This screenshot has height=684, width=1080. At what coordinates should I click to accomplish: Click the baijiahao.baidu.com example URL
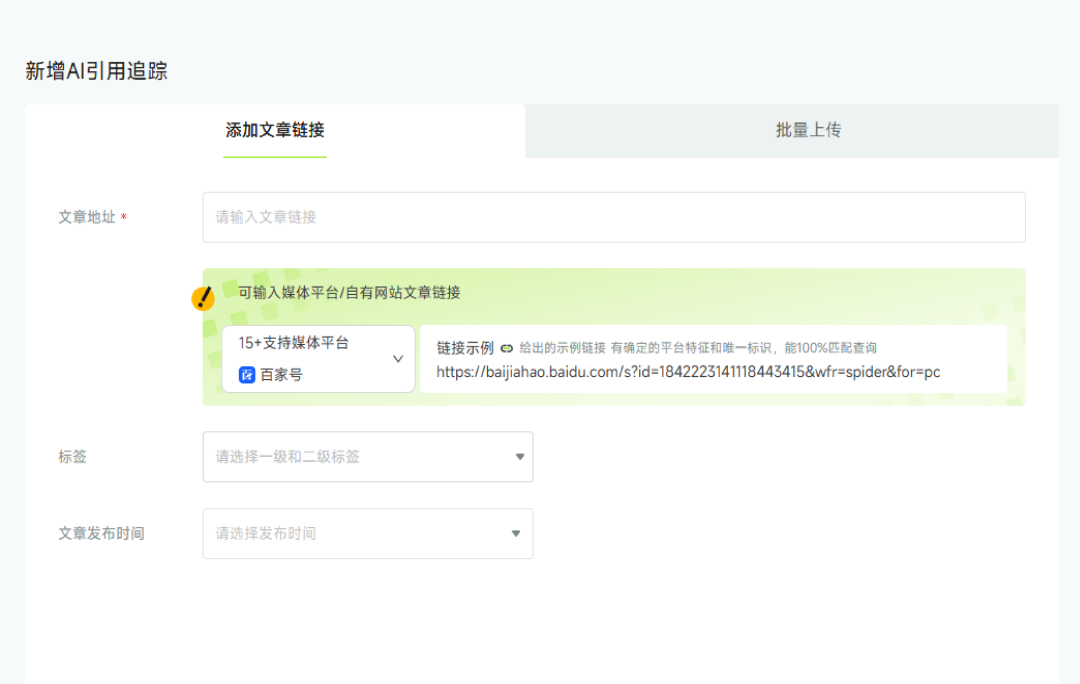point(688,372)
